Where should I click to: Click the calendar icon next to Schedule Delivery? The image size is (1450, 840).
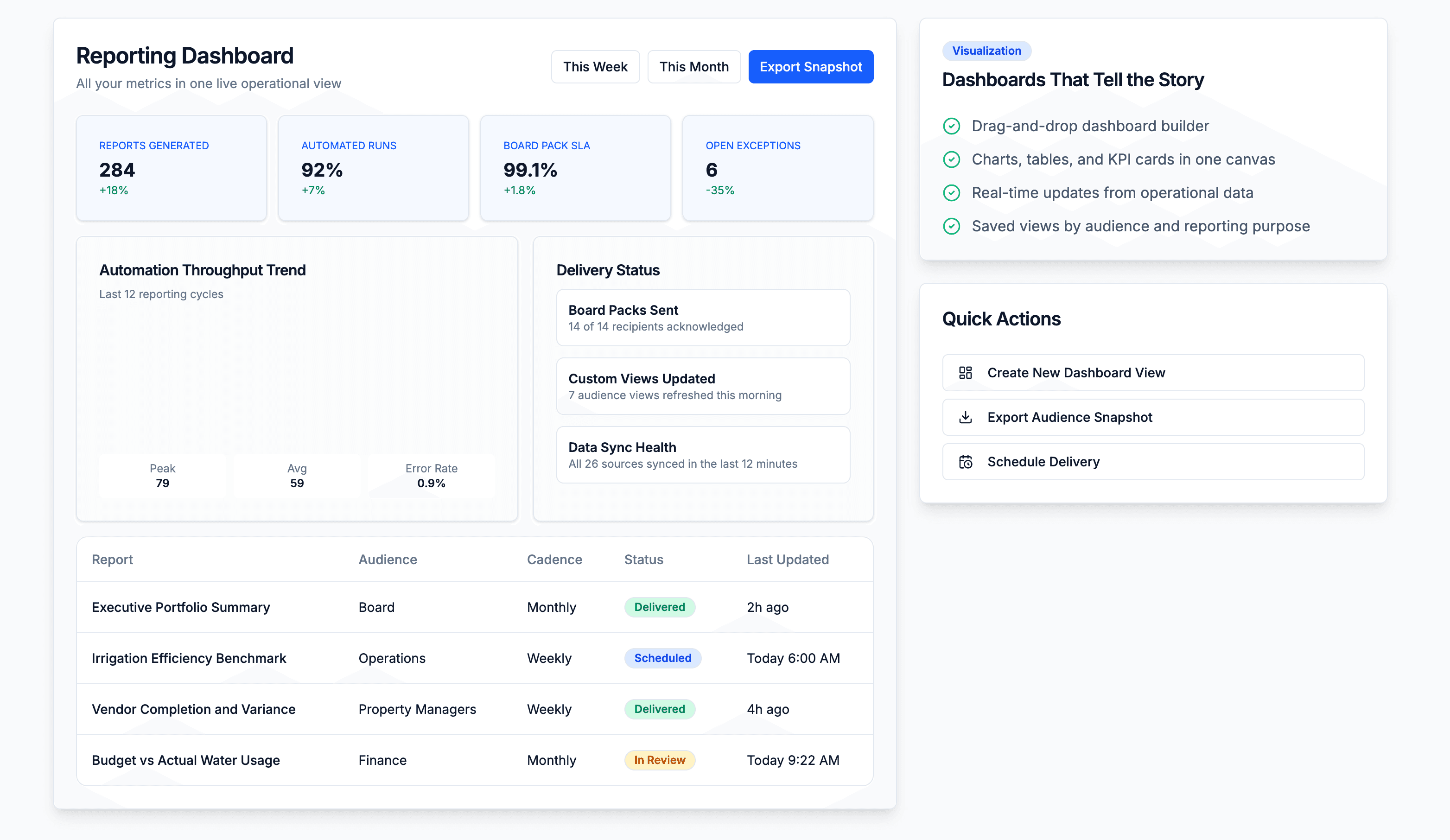(967, 461)
